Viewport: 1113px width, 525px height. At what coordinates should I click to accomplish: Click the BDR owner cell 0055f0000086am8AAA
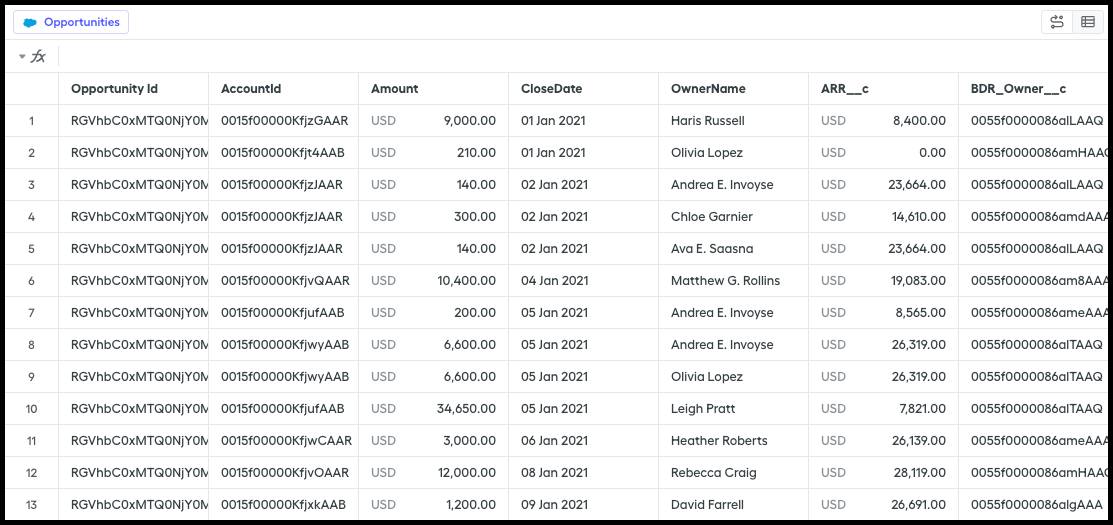tap(1033, 281)
